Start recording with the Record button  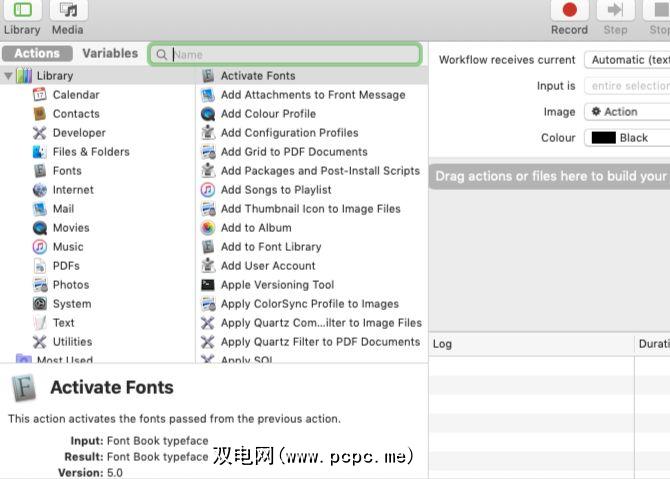point(570,10)
